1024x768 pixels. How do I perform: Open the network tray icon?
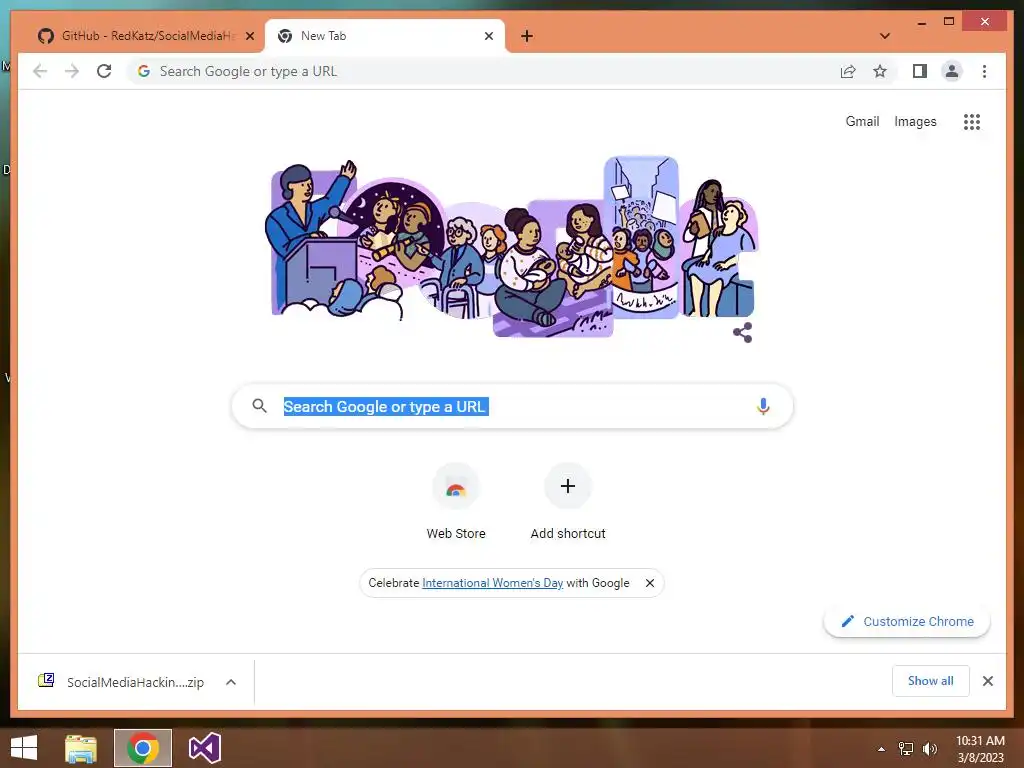point(906,749)
